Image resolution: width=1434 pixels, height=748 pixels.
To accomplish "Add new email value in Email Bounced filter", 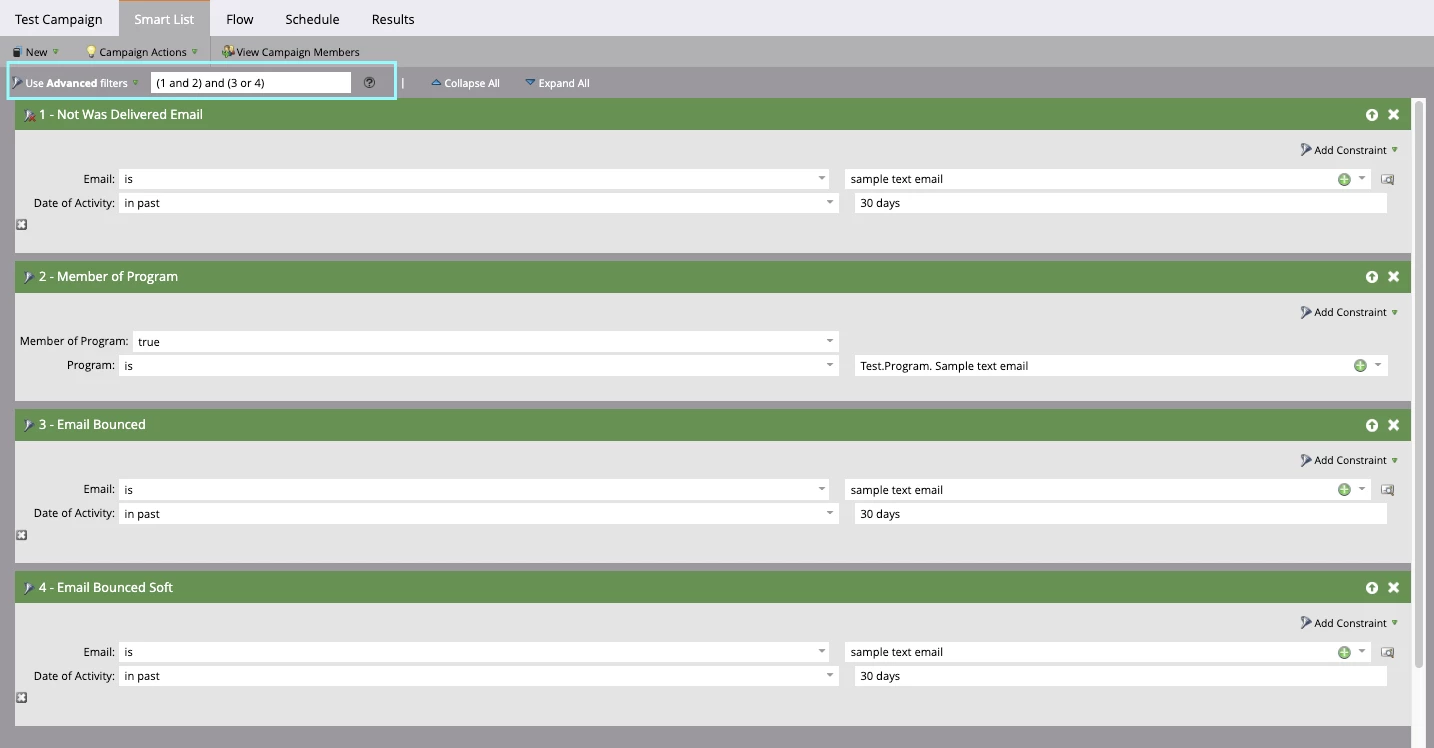I will (1344, 490).
